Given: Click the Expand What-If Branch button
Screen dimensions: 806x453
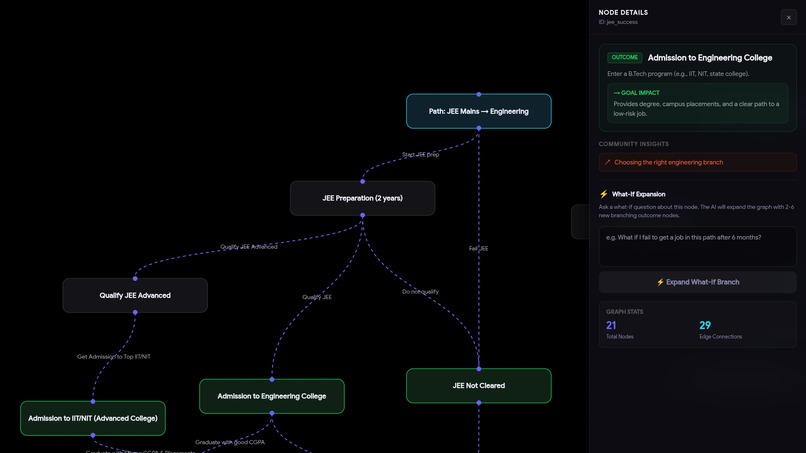Looking at the screenshot, I should [698, 282].
